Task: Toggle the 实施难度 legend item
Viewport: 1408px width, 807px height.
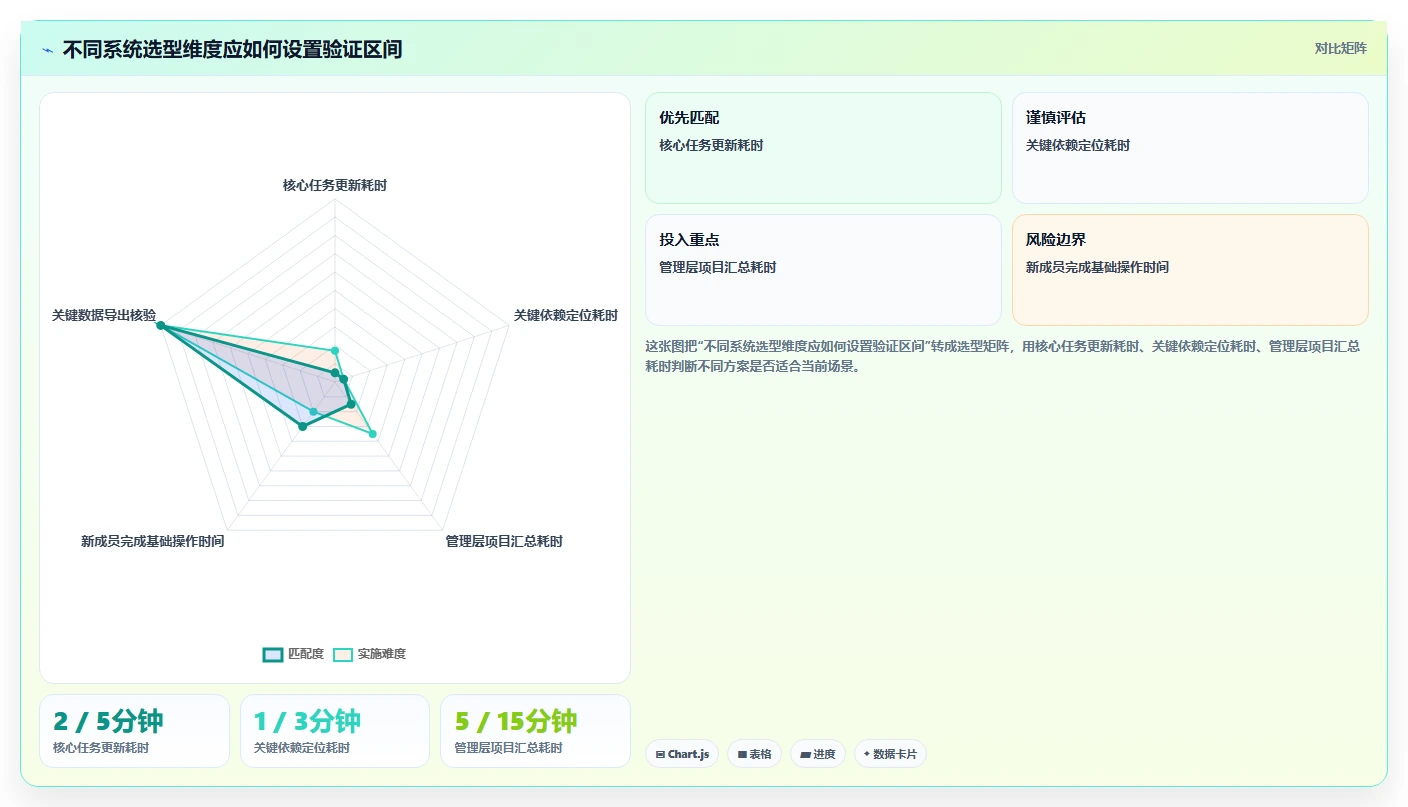Action: (369, 654)
